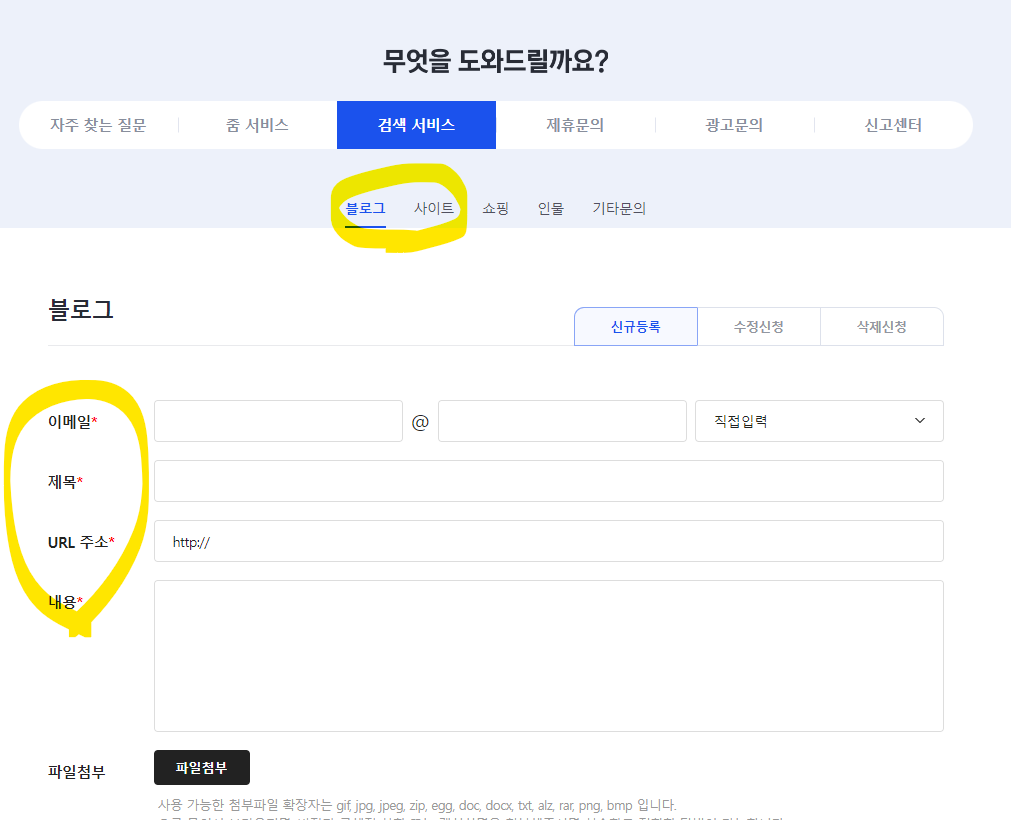
Task: Open the 쇼핑 category
Action: 494,207
